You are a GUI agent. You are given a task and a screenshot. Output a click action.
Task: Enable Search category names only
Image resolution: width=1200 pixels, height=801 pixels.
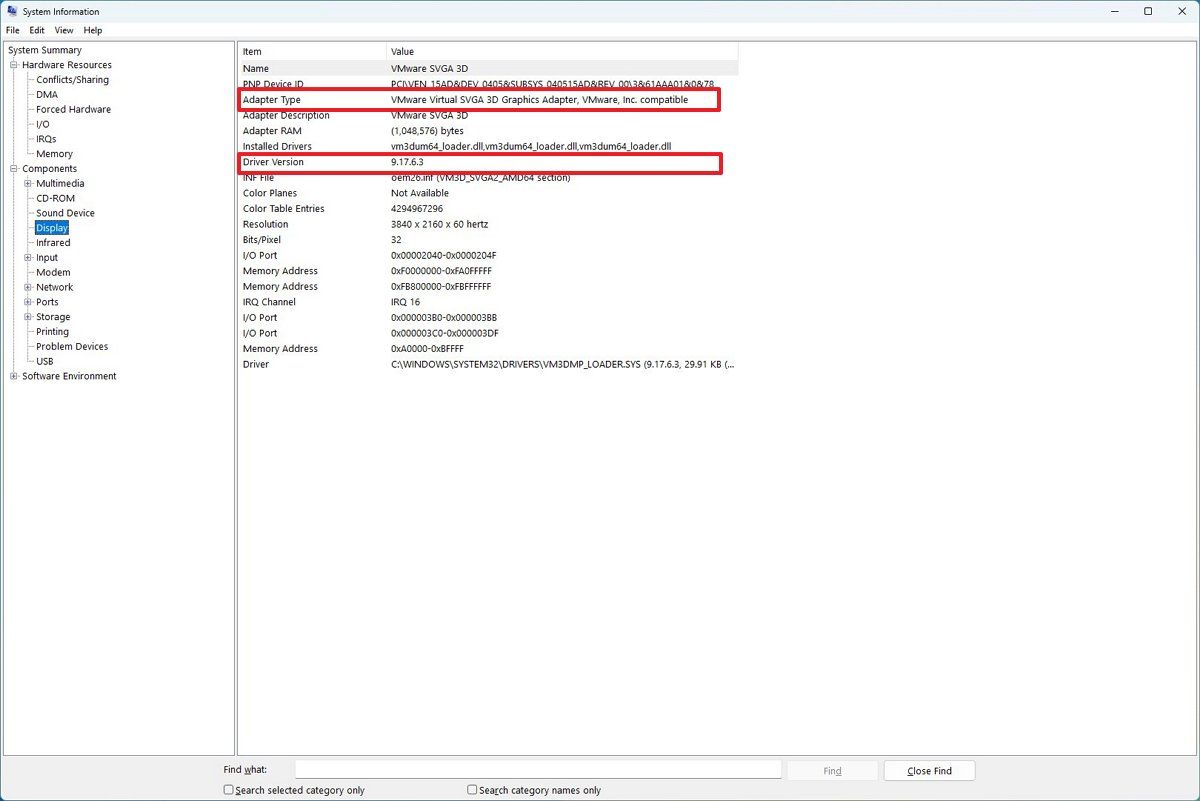[x=470, y=790]
